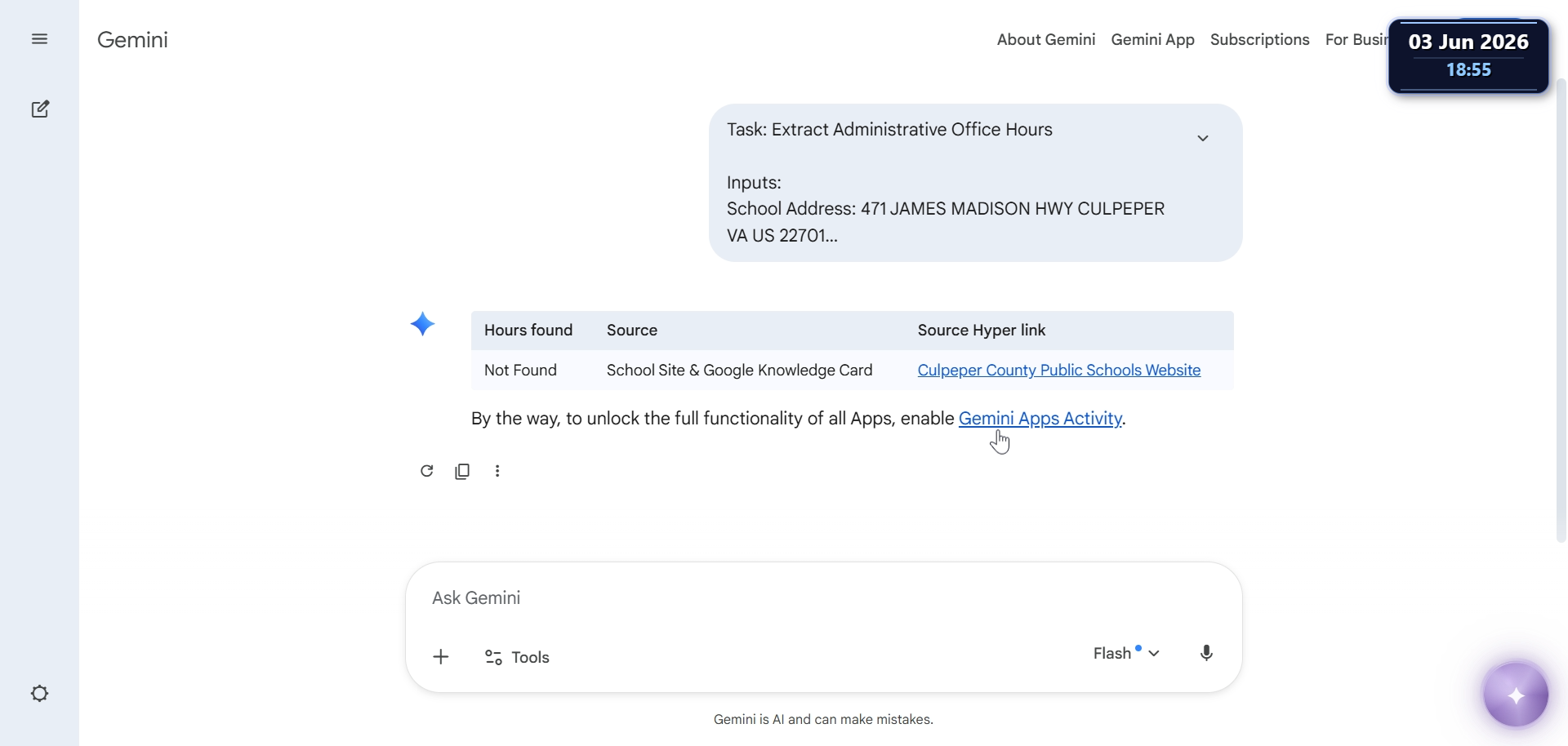This screenshot has height=746, width=1568.
Task: Click the 'Gemini is AI and can make mistakes' note
Action: (823, 720)
